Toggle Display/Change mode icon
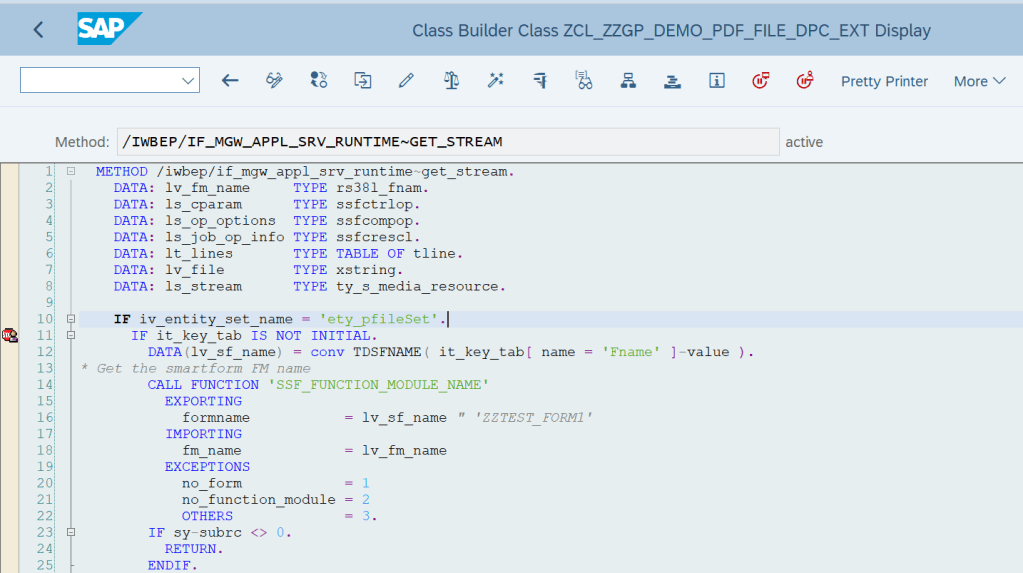Viewport: 1023px width, 573px height. [274, 81]
